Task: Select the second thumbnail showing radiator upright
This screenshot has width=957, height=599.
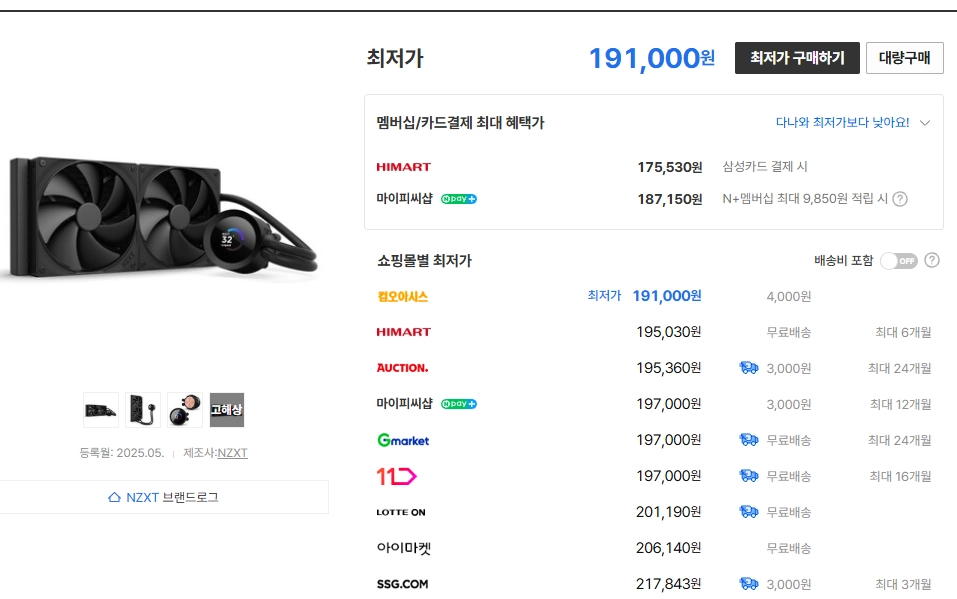Action: (x=143, y=410)
